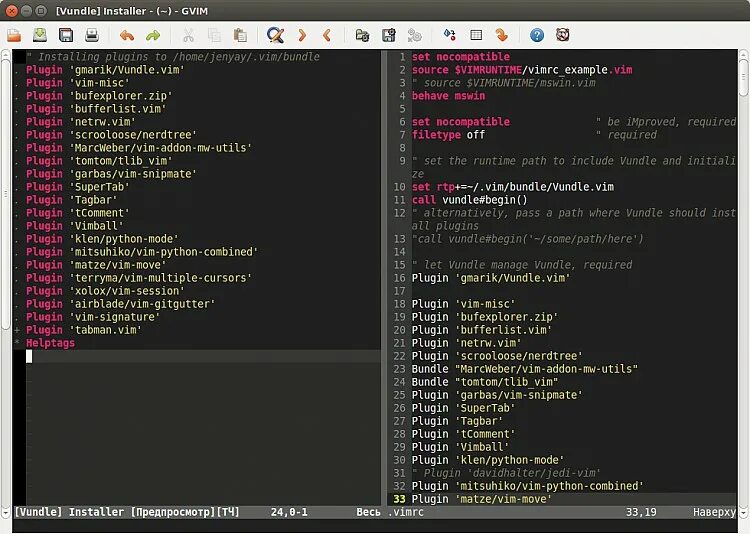Redo with the green arrow icon

(153, 35)
